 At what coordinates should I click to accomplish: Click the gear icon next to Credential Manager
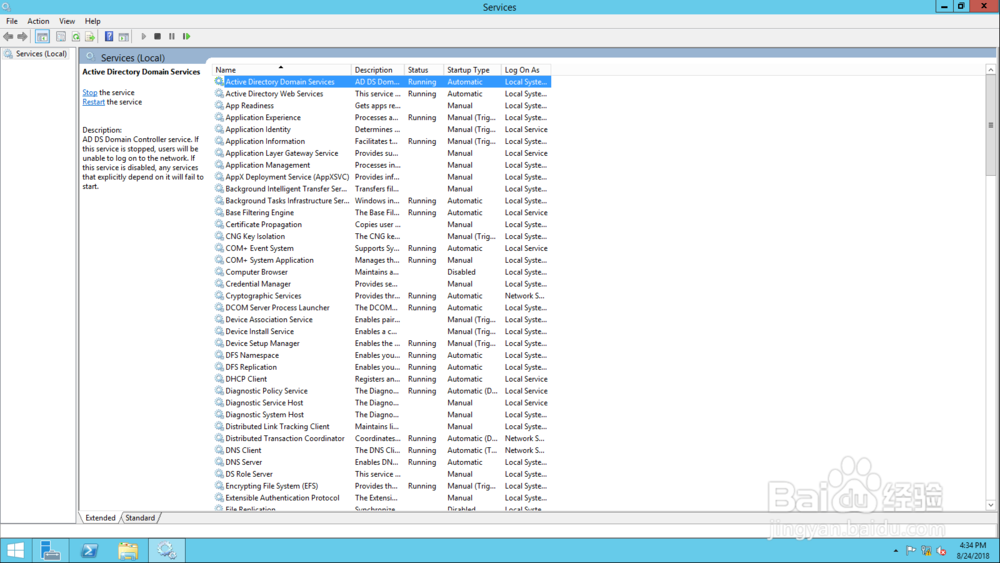click(219, 284)
